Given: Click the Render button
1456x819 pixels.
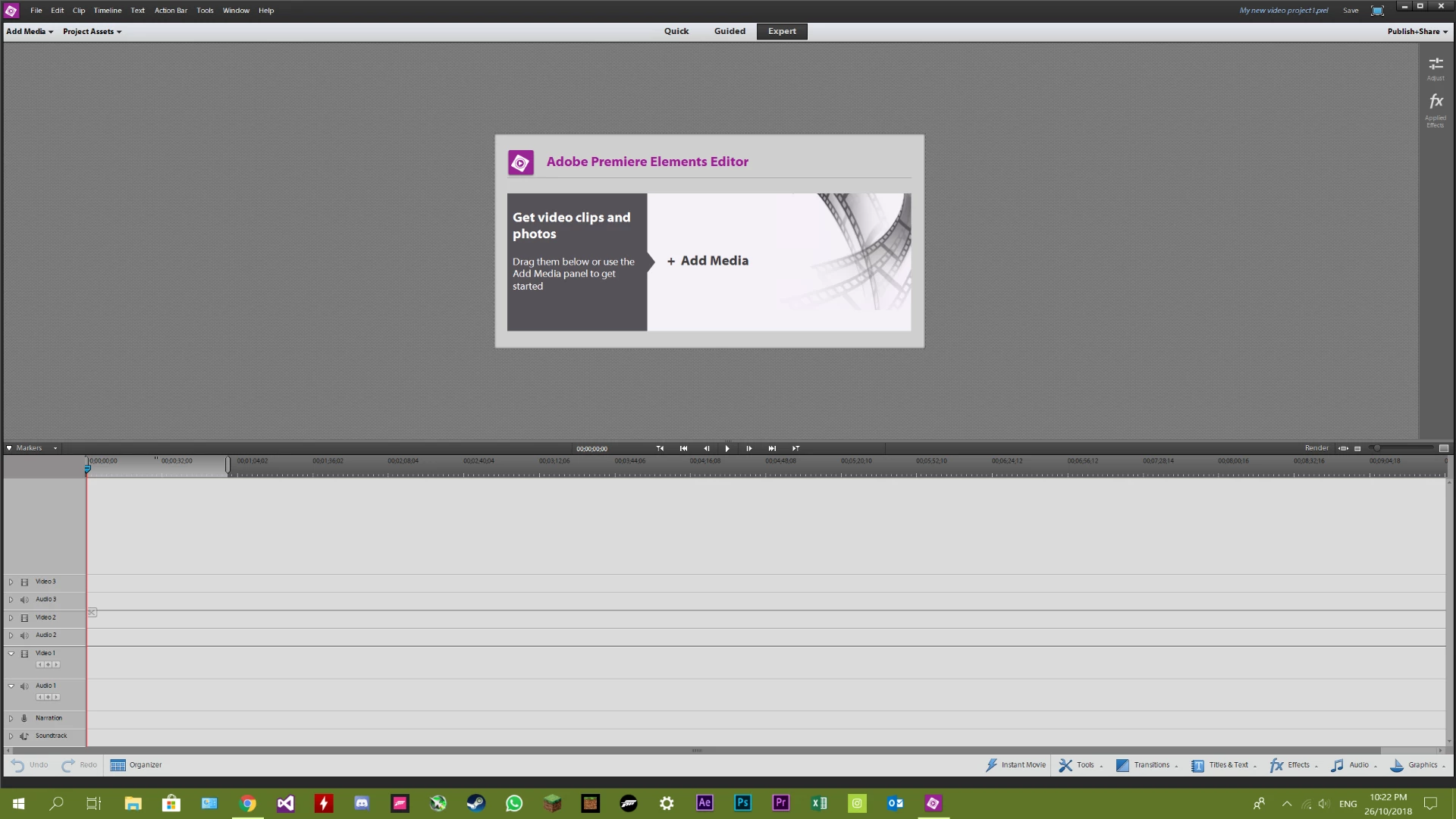Looking at the screenshot, I should (x=1316, y=448).
